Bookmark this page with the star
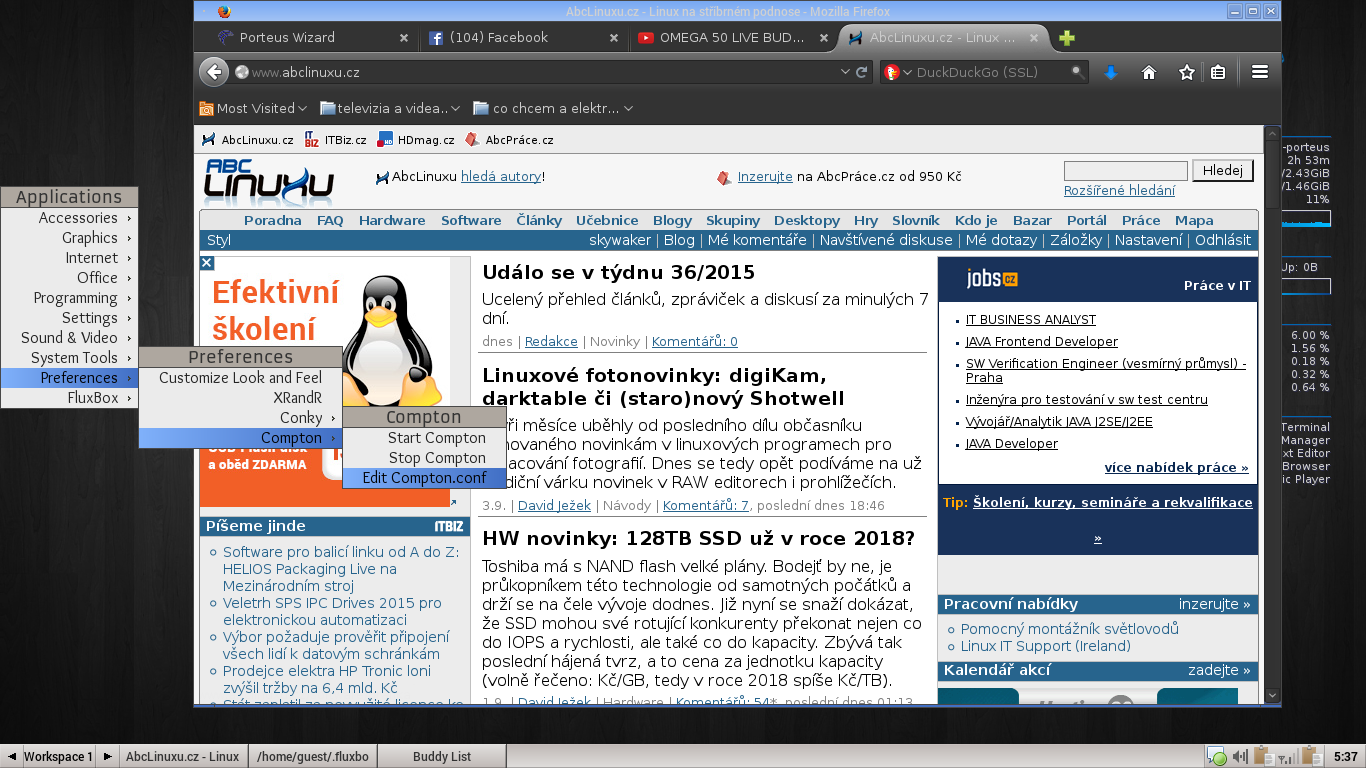 (1186, 72)
